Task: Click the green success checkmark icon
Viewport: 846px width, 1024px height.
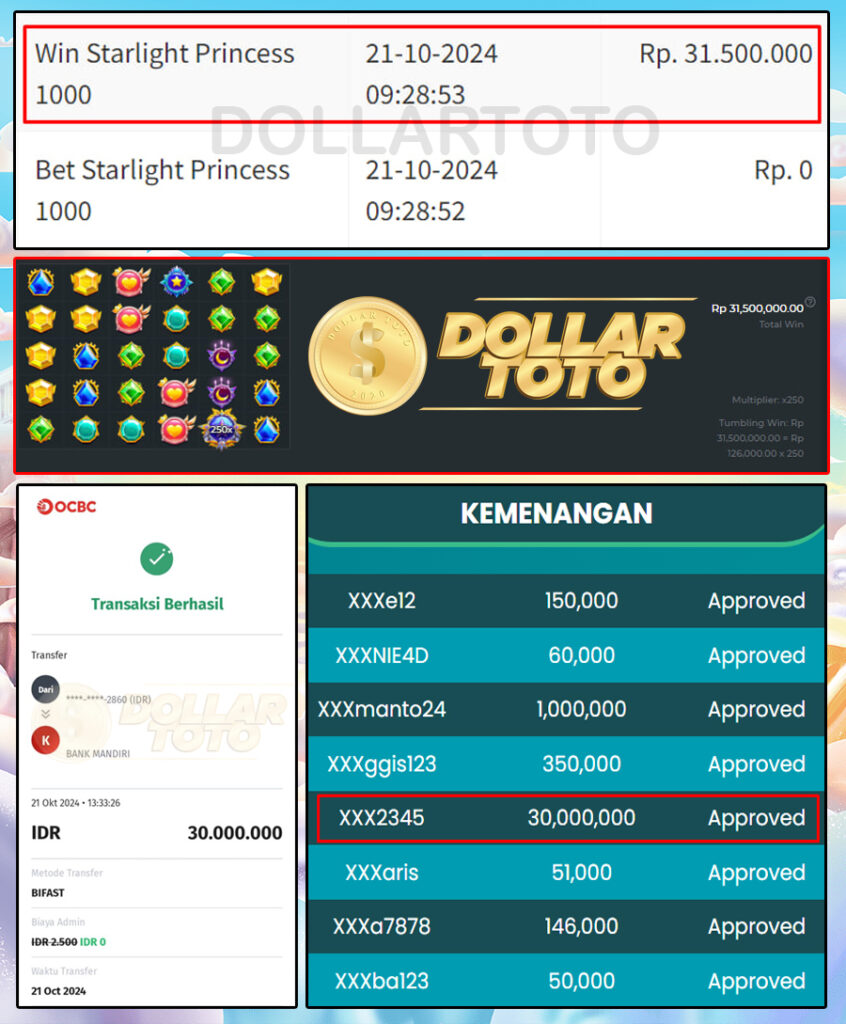Action: [x=157, y=559]
